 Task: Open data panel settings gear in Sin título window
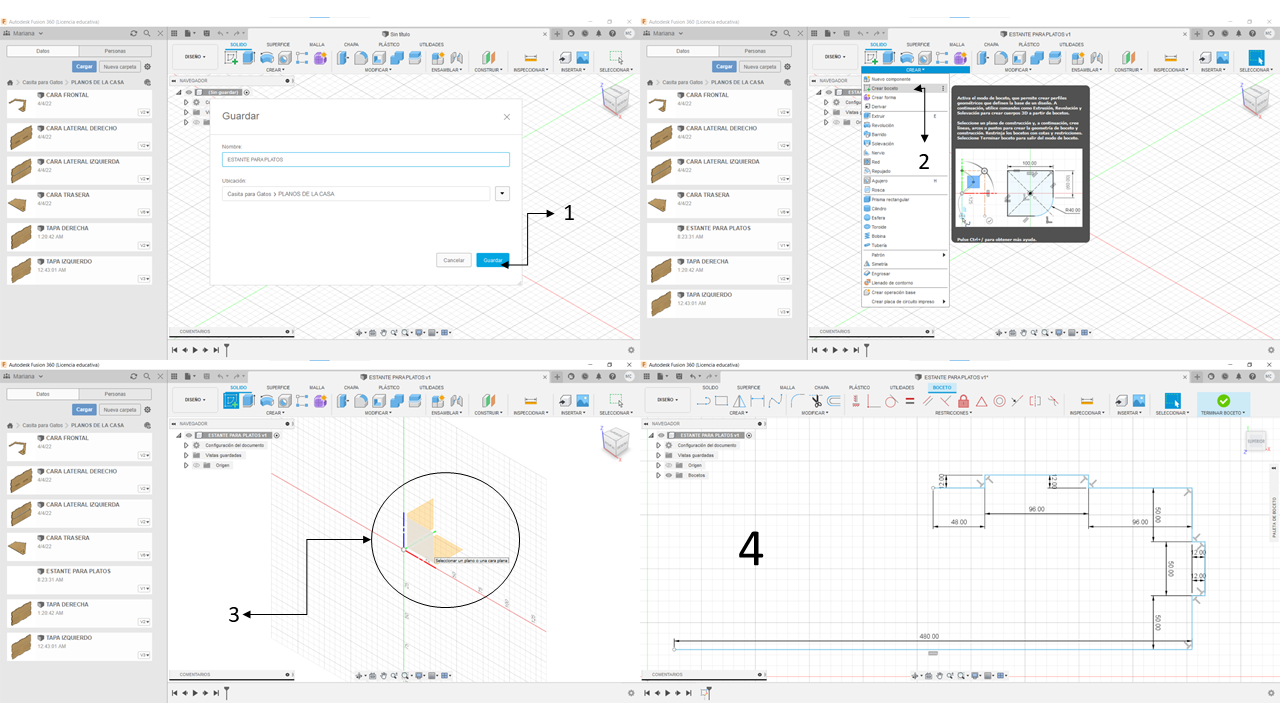(x=147, y=67)
